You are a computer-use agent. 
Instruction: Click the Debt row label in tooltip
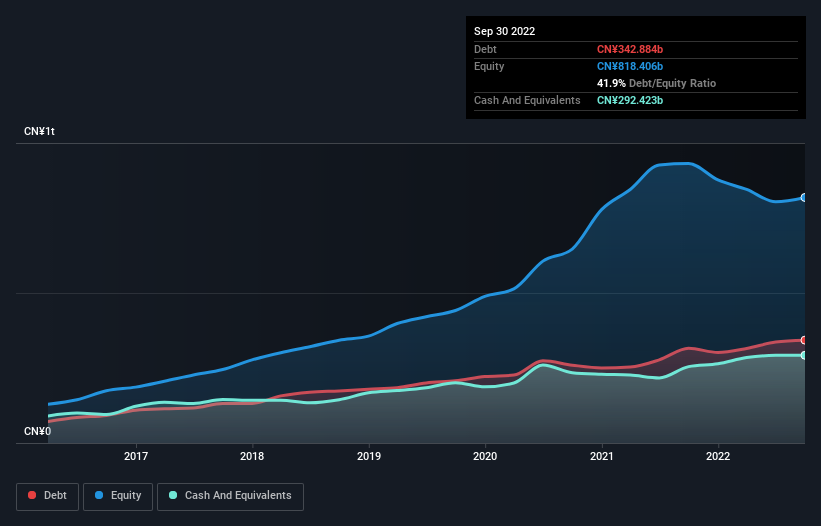tap(485, 49)
